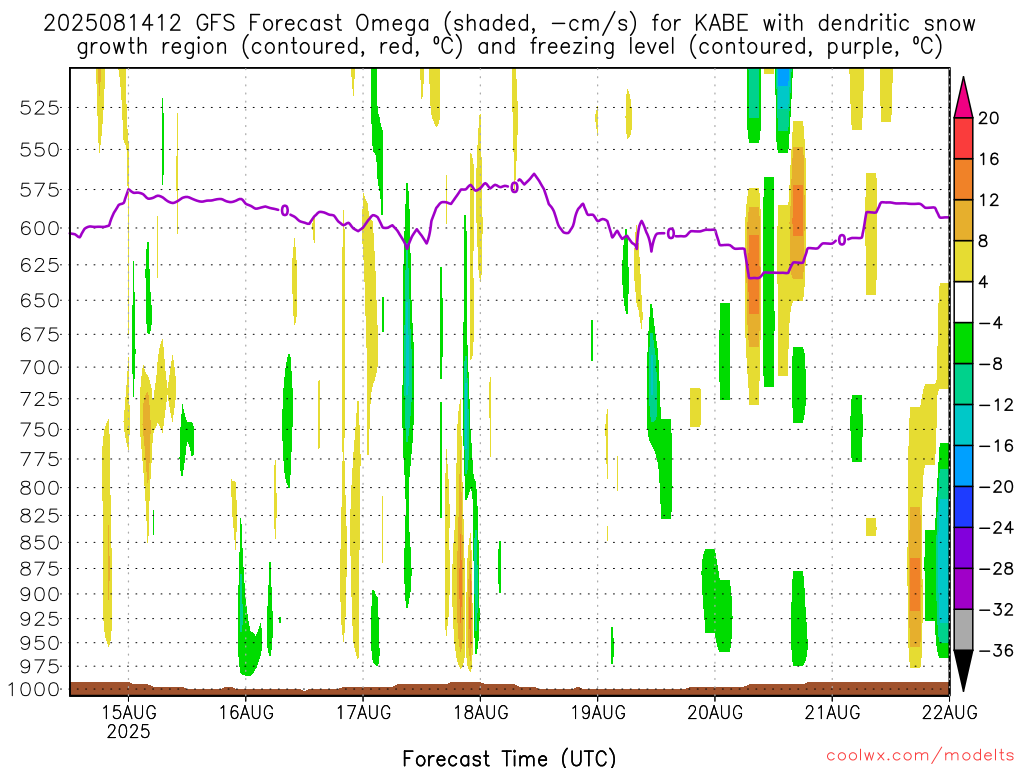
Task: Click the 21AUG x-axis date label
Action: [x=832, y=712]
